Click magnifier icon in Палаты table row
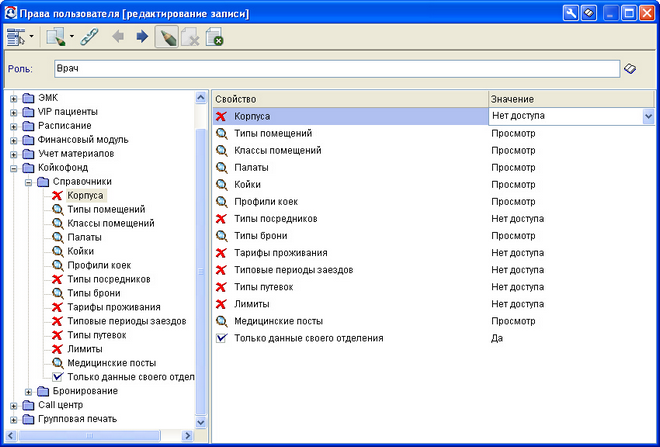This screenshot has width=660, height=447. (x=221, y=168)
